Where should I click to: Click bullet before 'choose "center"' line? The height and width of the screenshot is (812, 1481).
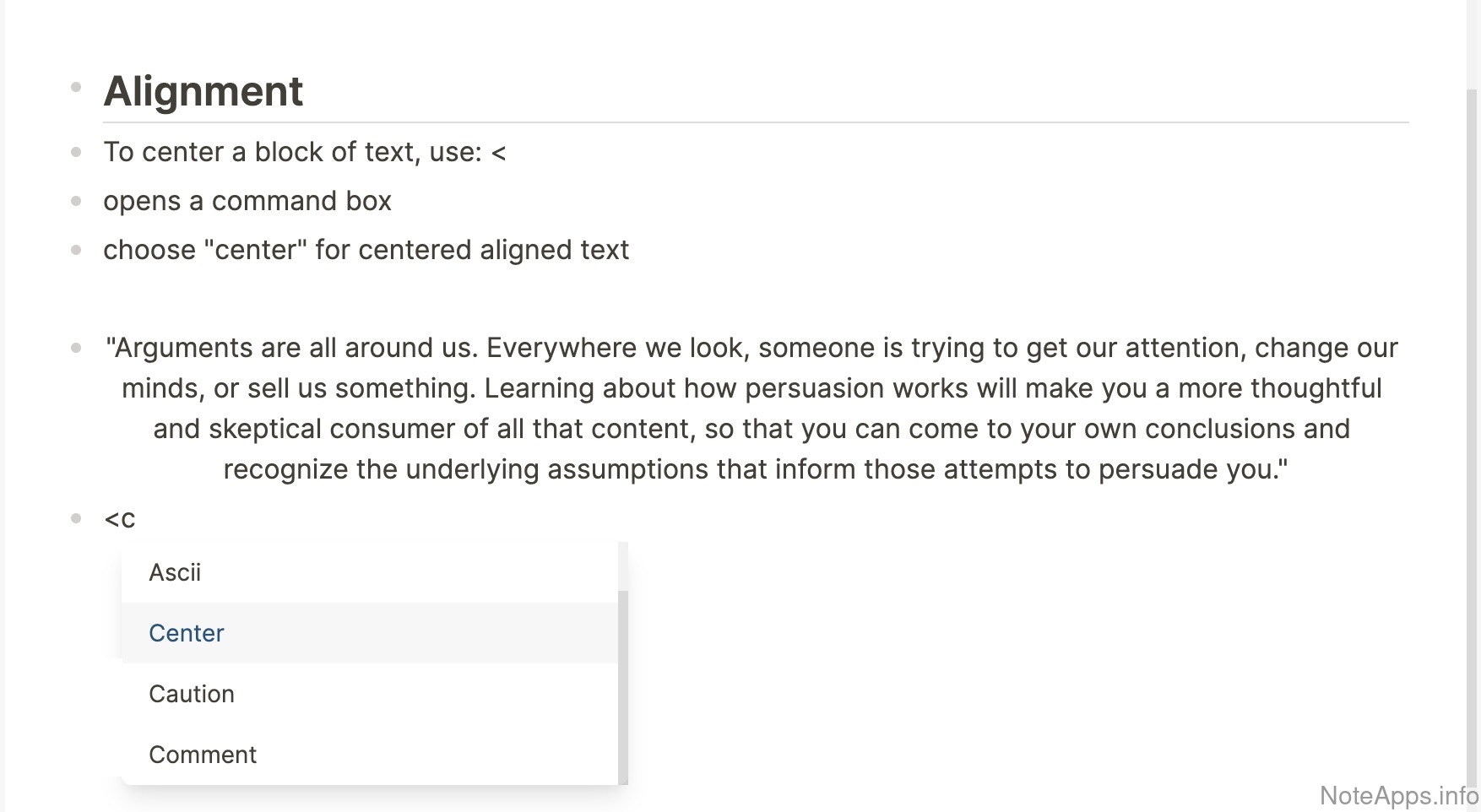click(76, 251)
